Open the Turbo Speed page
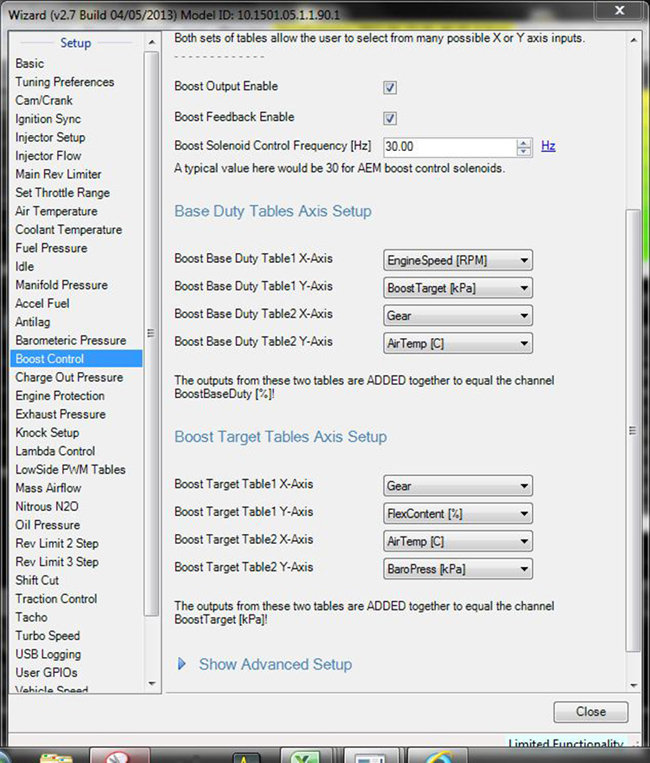650x763 pixels. pyautogui.click(x=48, y=636)
